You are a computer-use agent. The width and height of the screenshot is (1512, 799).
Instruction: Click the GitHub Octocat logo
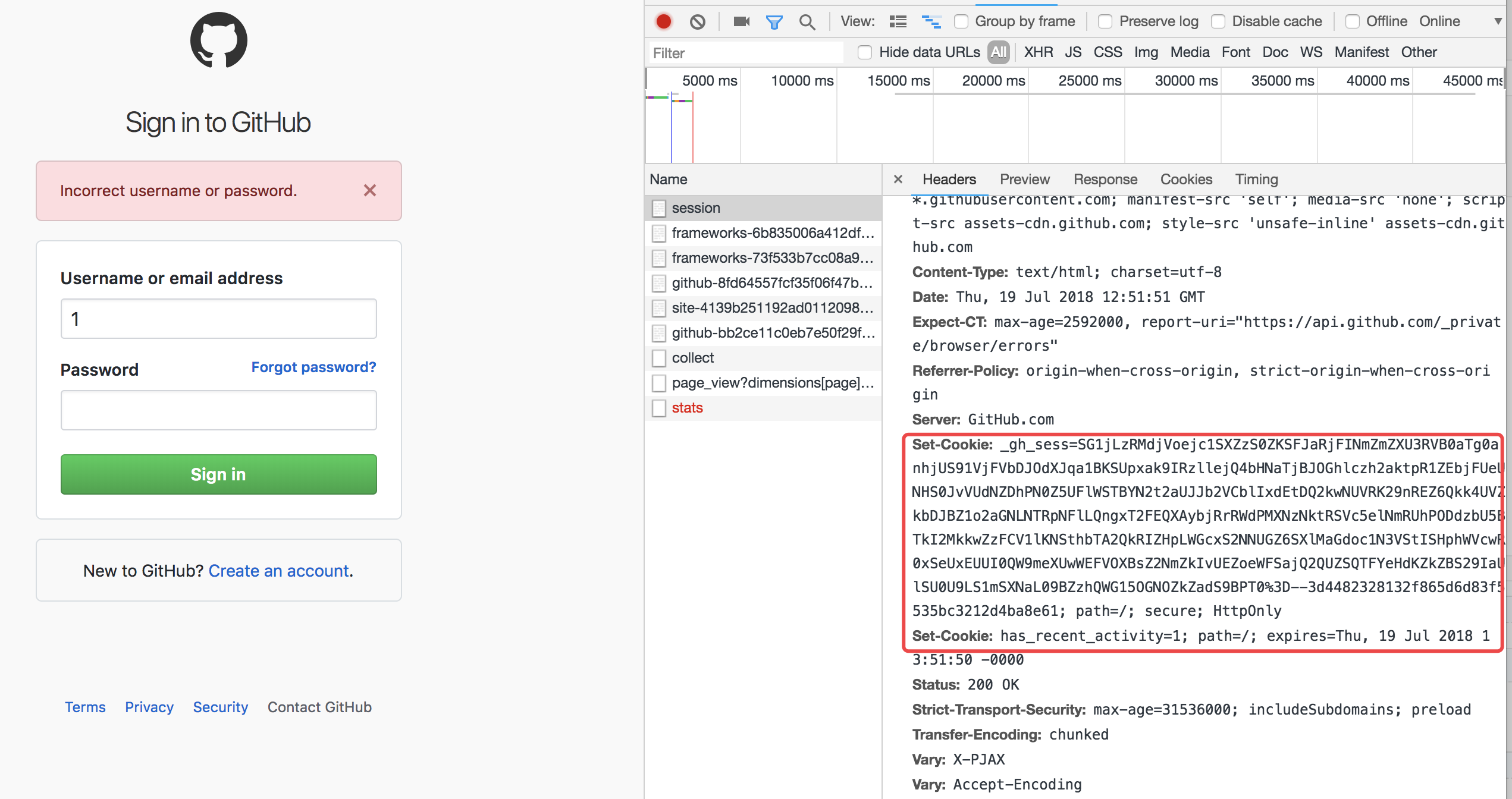[x=218, y=40]
